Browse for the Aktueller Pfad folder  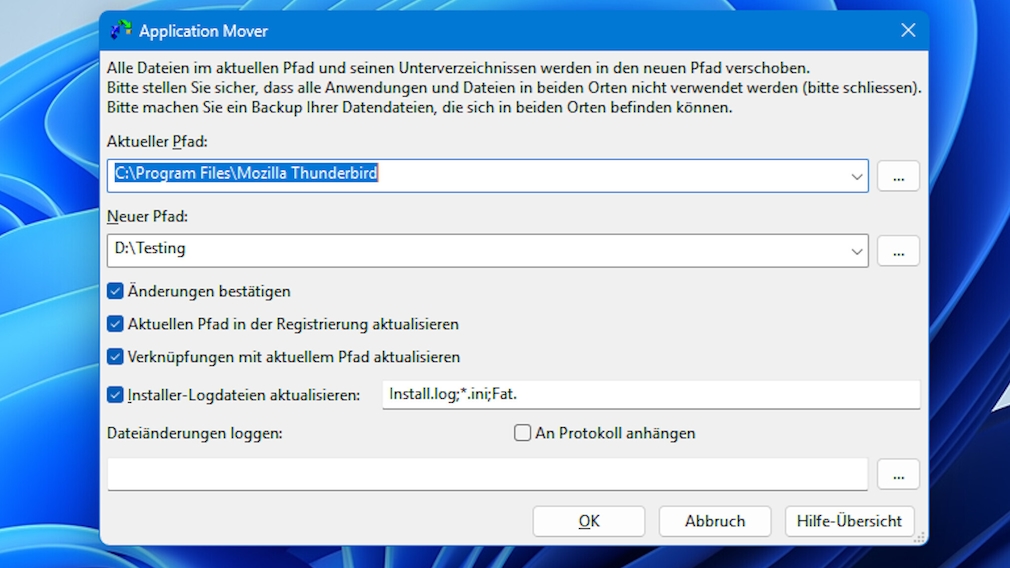click(x=898, y=176)
